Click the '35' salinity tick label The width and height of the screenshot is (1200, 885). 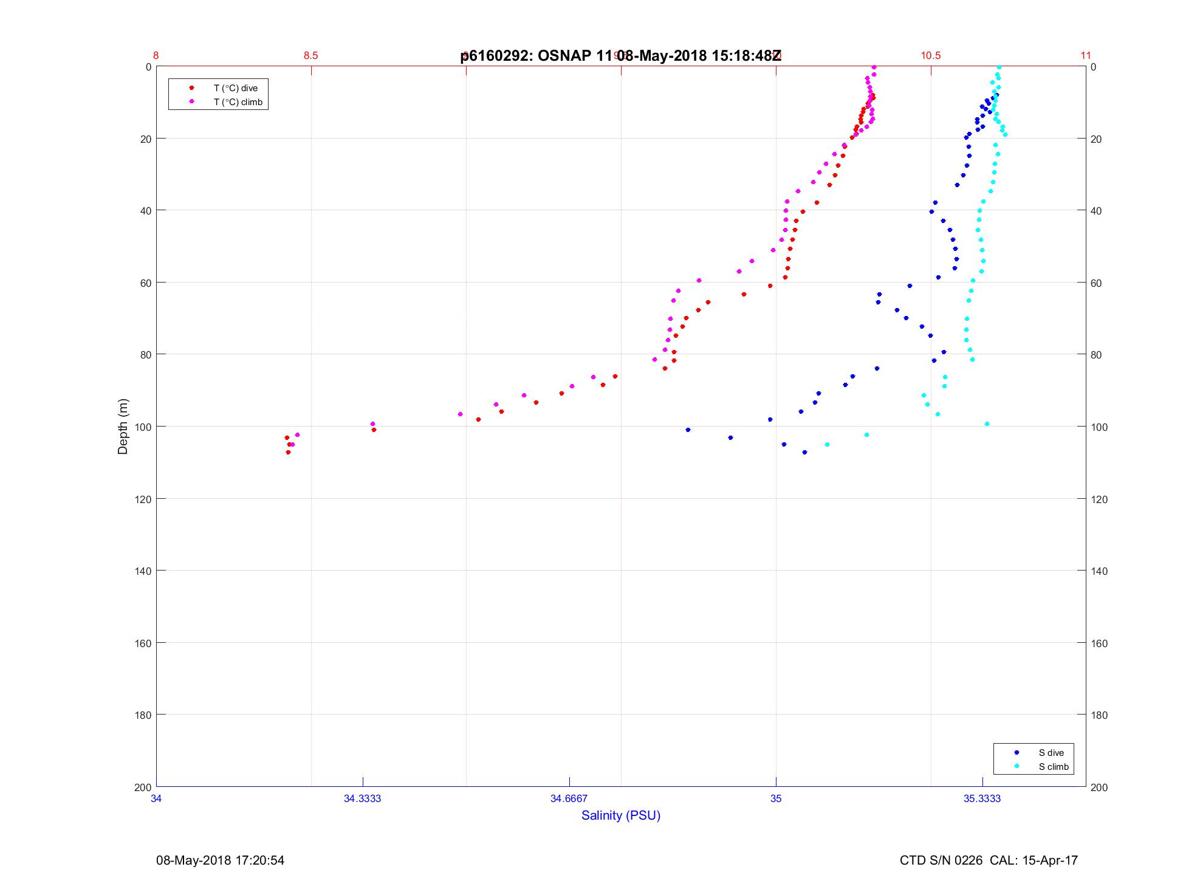(776, 798)
